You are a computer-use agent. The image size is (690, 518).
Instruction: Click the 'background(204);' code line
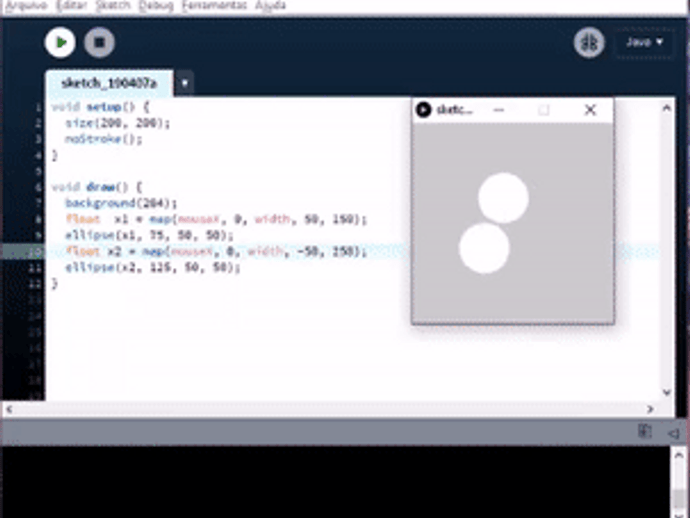point(121,203)
